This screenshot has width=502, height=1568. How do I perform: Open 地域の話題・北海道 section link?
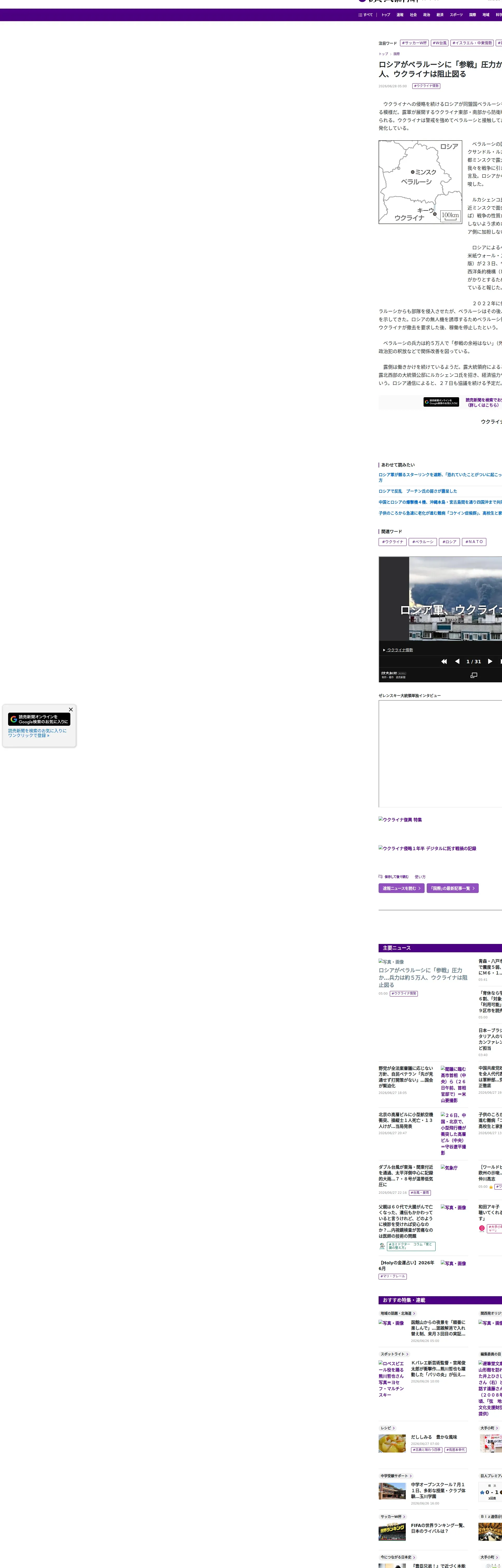point(398,1313)
